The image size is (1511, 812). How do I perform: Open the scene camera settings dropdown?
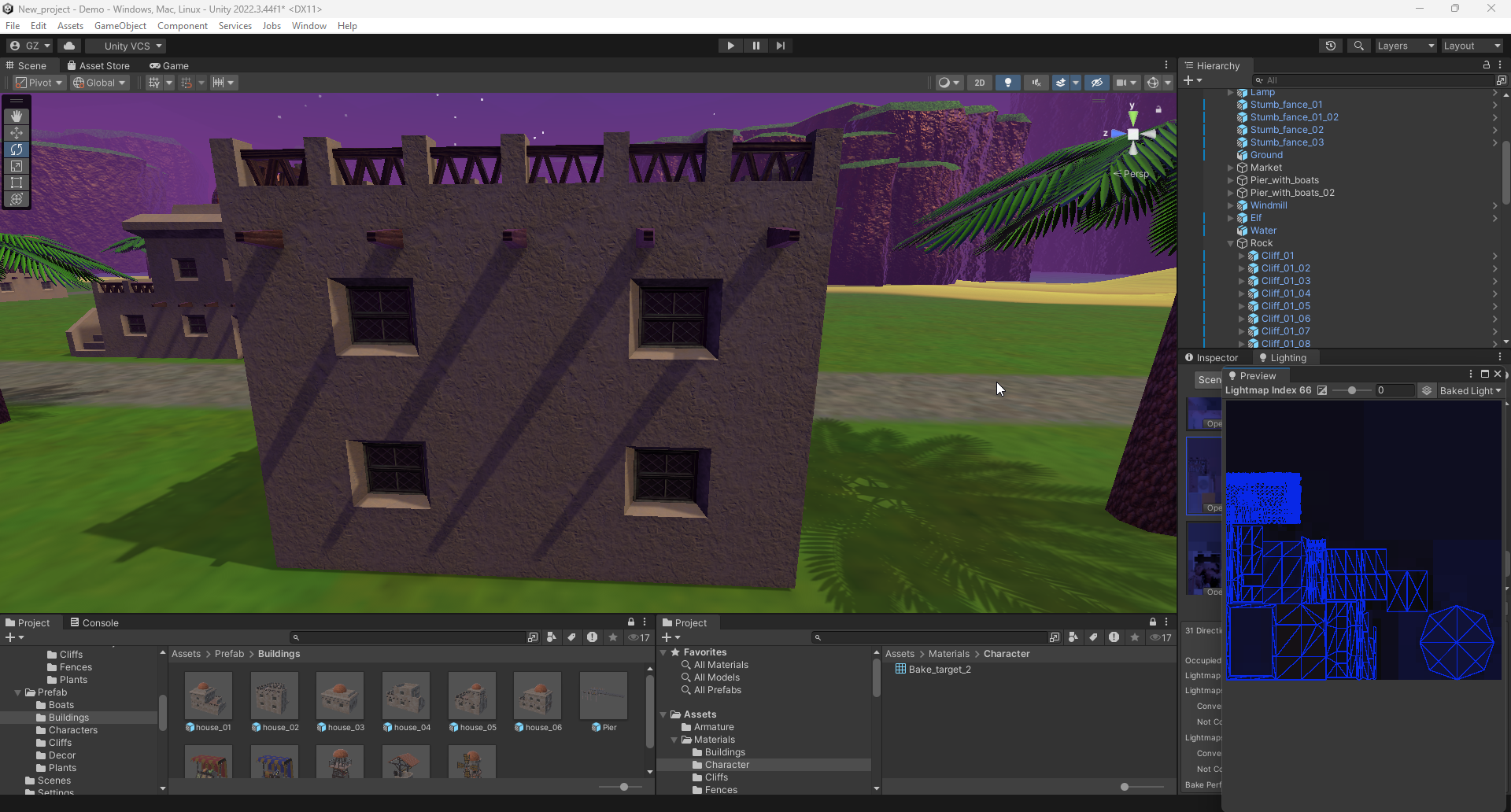1126,83
